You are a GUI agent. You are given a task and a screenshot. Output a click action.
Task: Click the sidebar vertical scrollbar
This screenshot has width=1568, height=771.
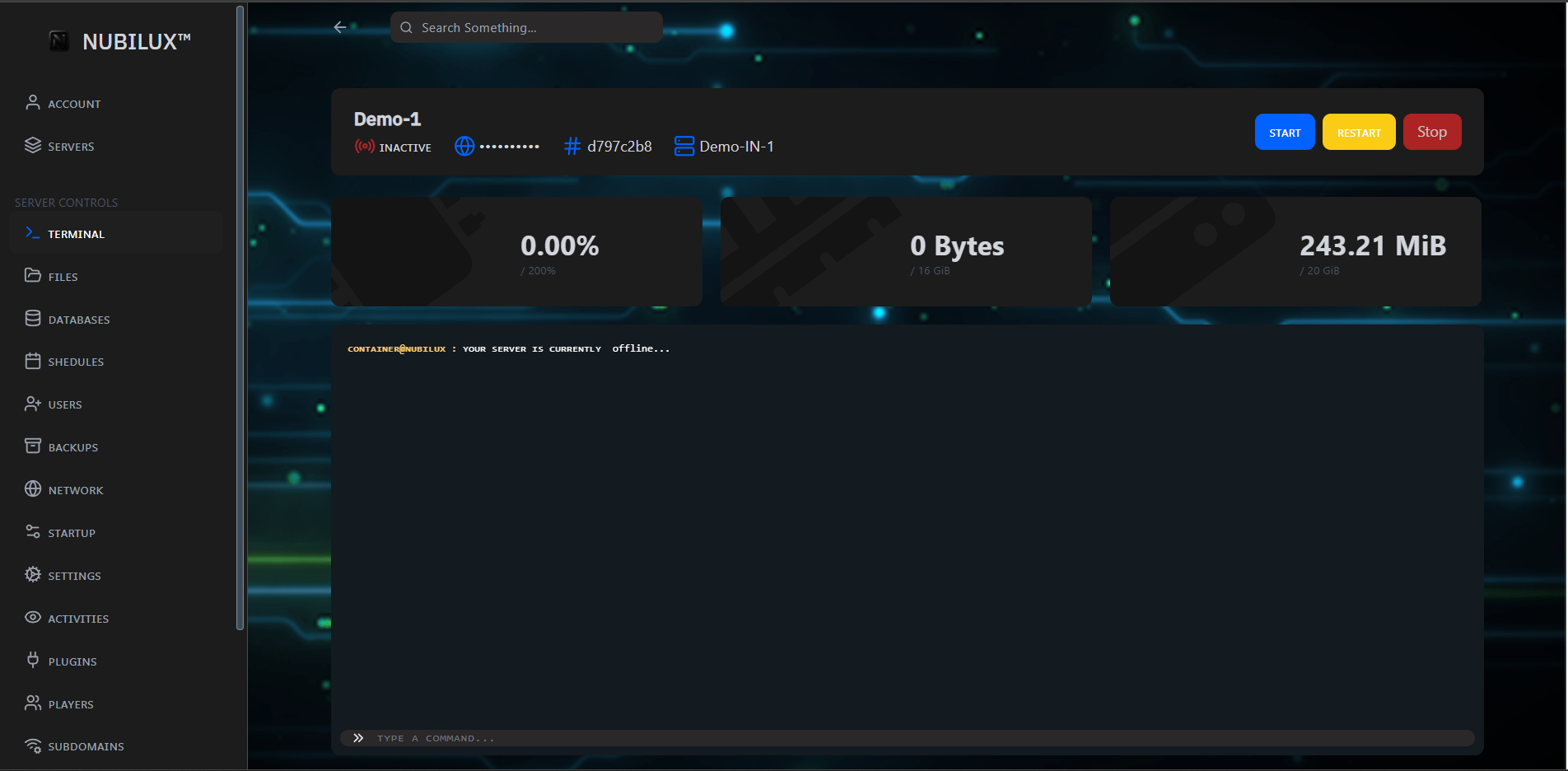click(x=240, y=317)
